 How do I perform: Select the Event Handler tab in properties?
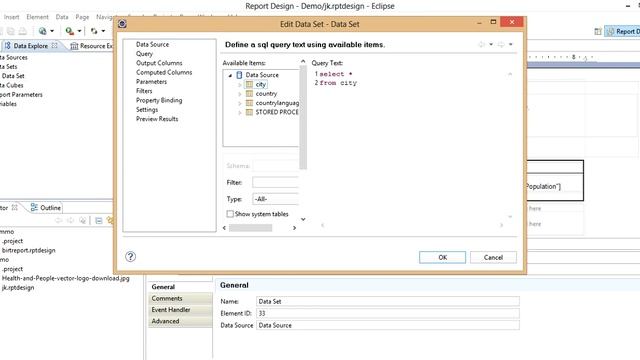tap(180, 310)
